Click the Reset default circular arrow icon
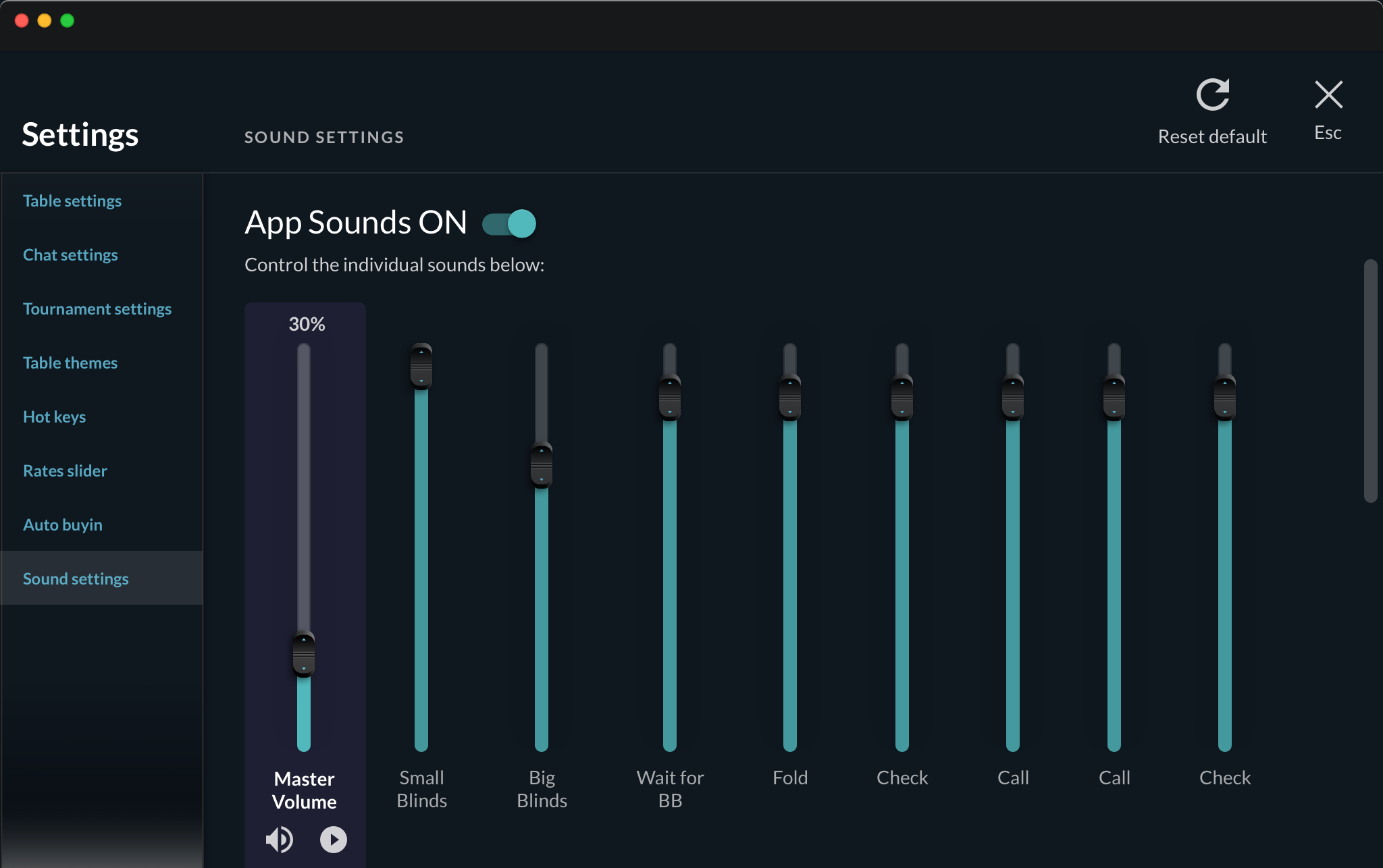The height and width of the screenshot is (868, 1383). [1213, 94]
